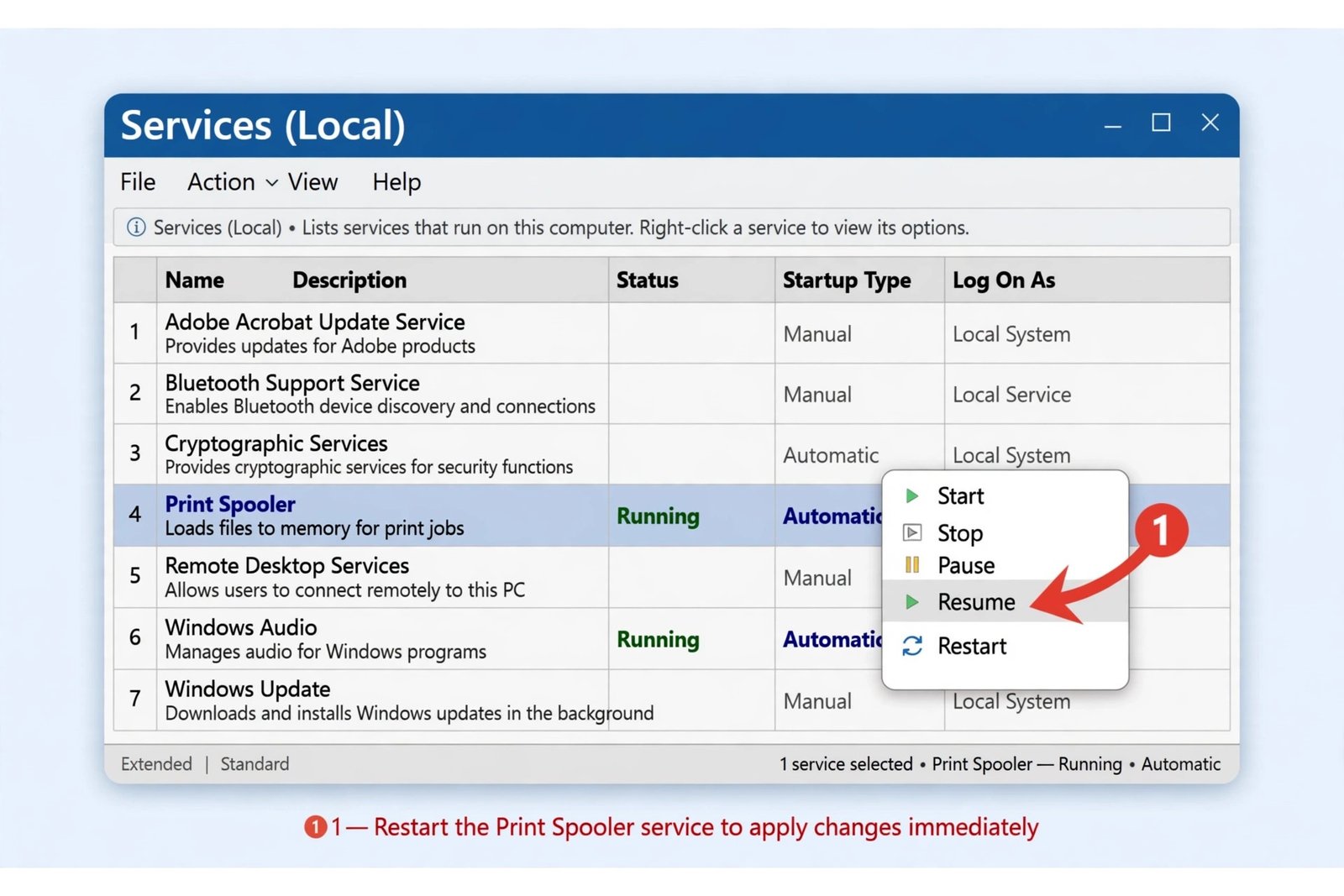Click the Stop icon in context menu
1344x896 pixels.
(x=911, y=532)
